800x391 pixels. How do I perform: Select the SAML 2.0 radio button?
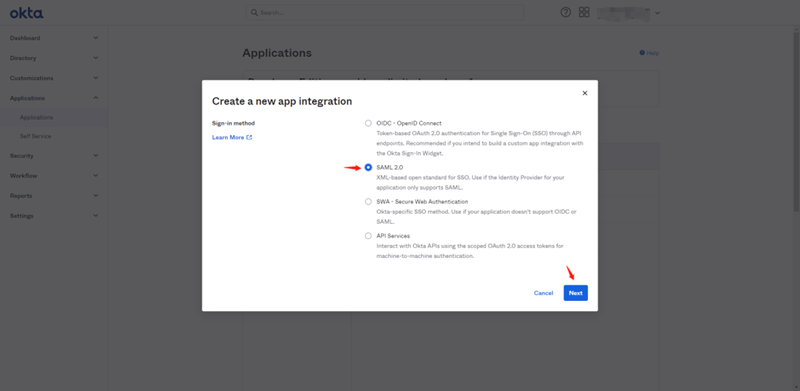coord(368,167)
